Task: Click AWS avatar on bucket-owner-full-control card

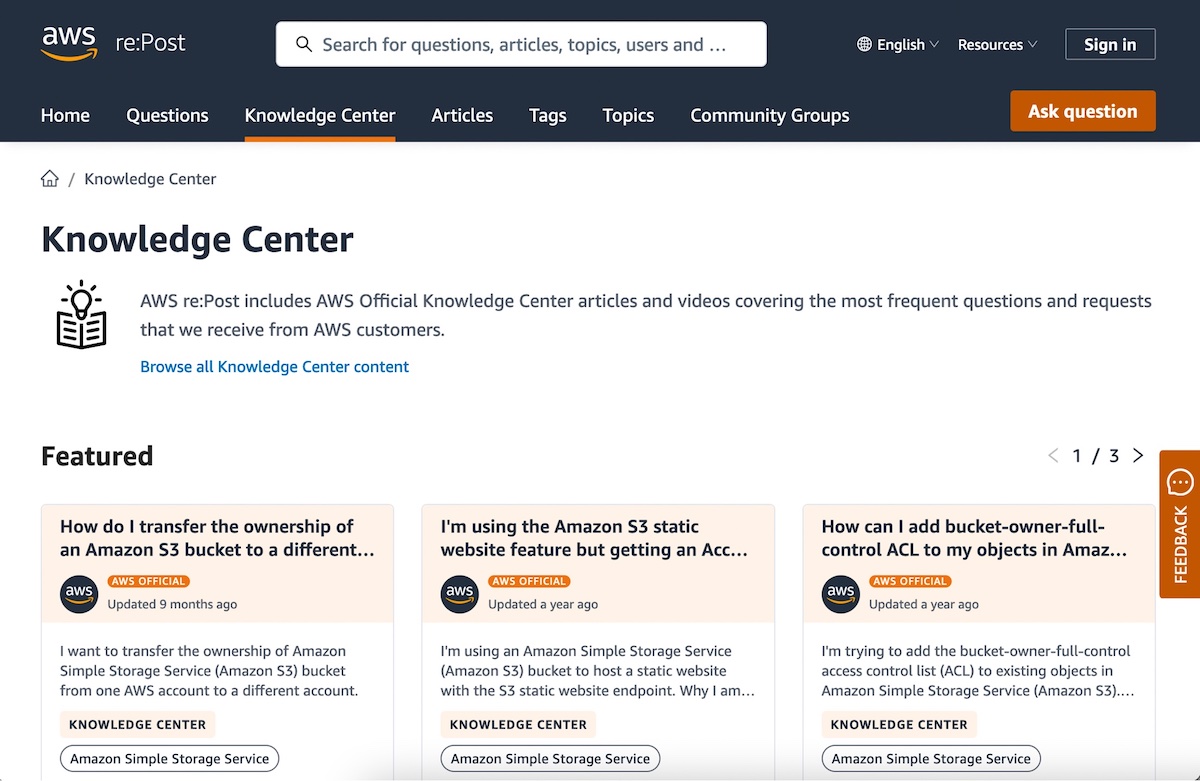Action: 841,594
